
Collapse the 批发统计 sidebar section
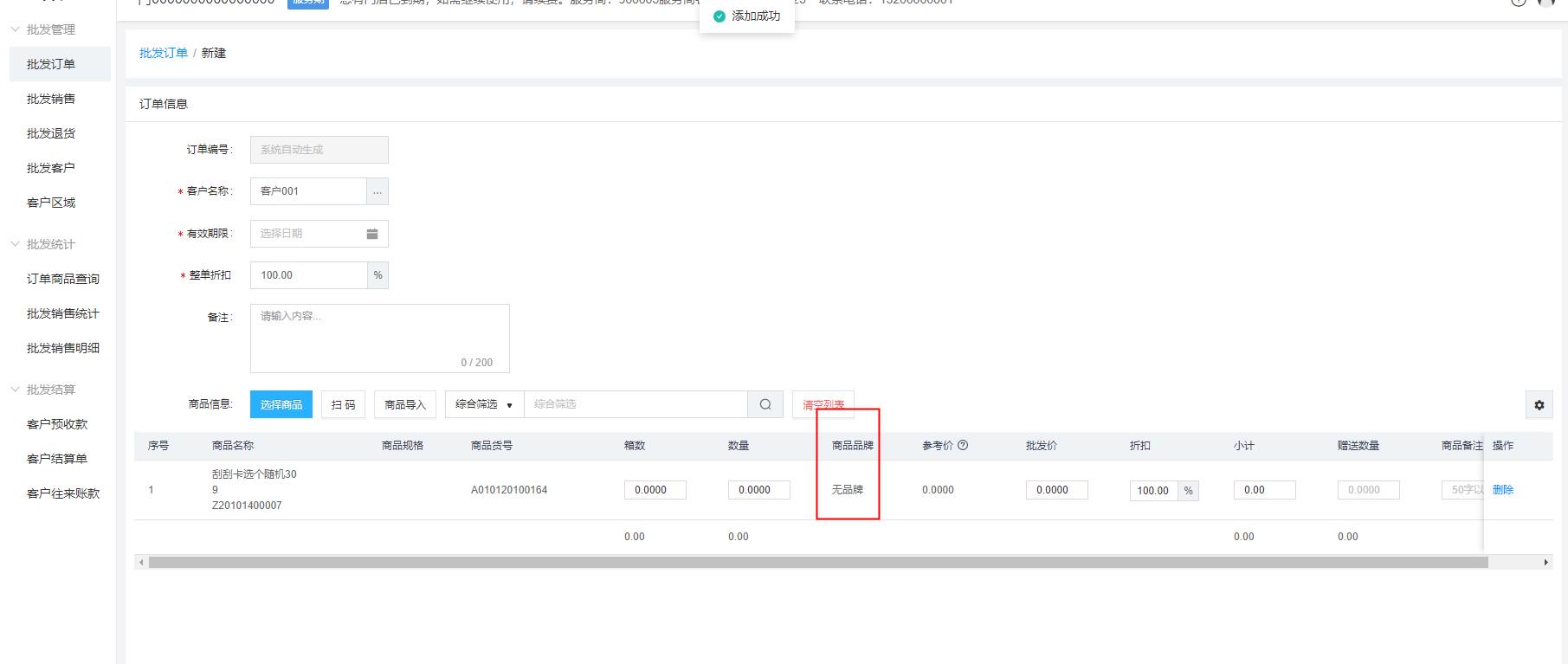(16, 244)
